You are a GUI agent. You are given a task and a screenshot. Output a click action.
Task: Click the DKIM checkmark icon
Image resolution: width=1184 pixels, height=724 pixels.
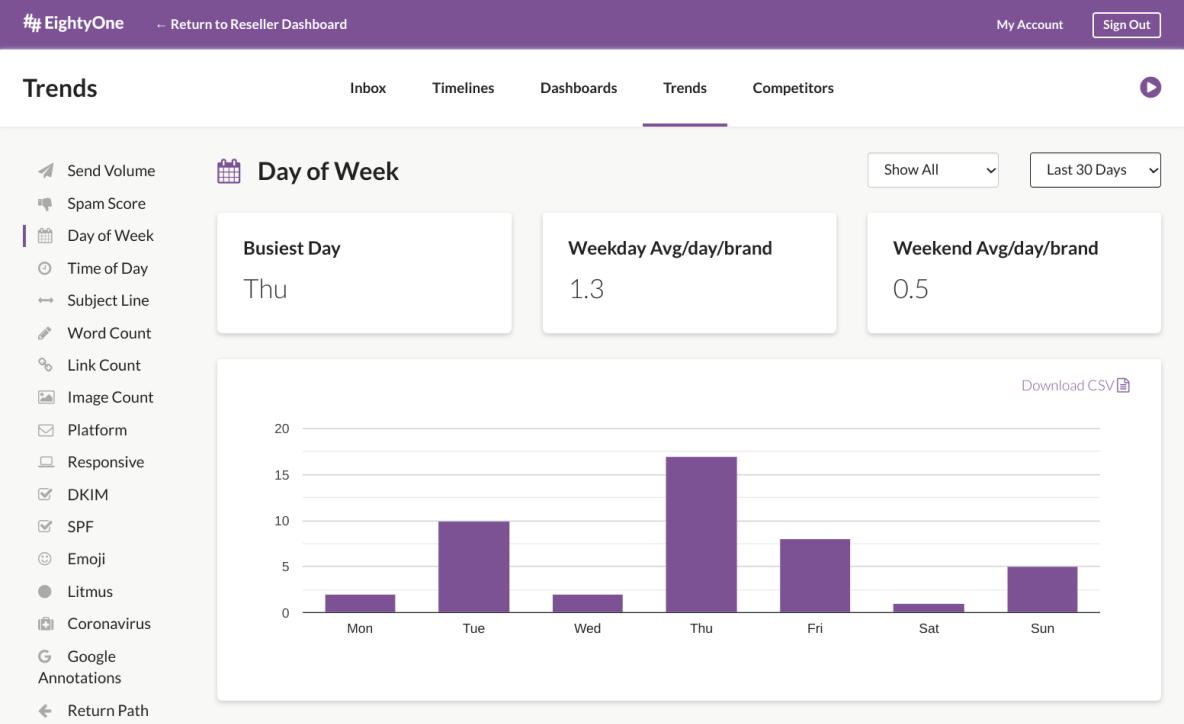point(45,494)
